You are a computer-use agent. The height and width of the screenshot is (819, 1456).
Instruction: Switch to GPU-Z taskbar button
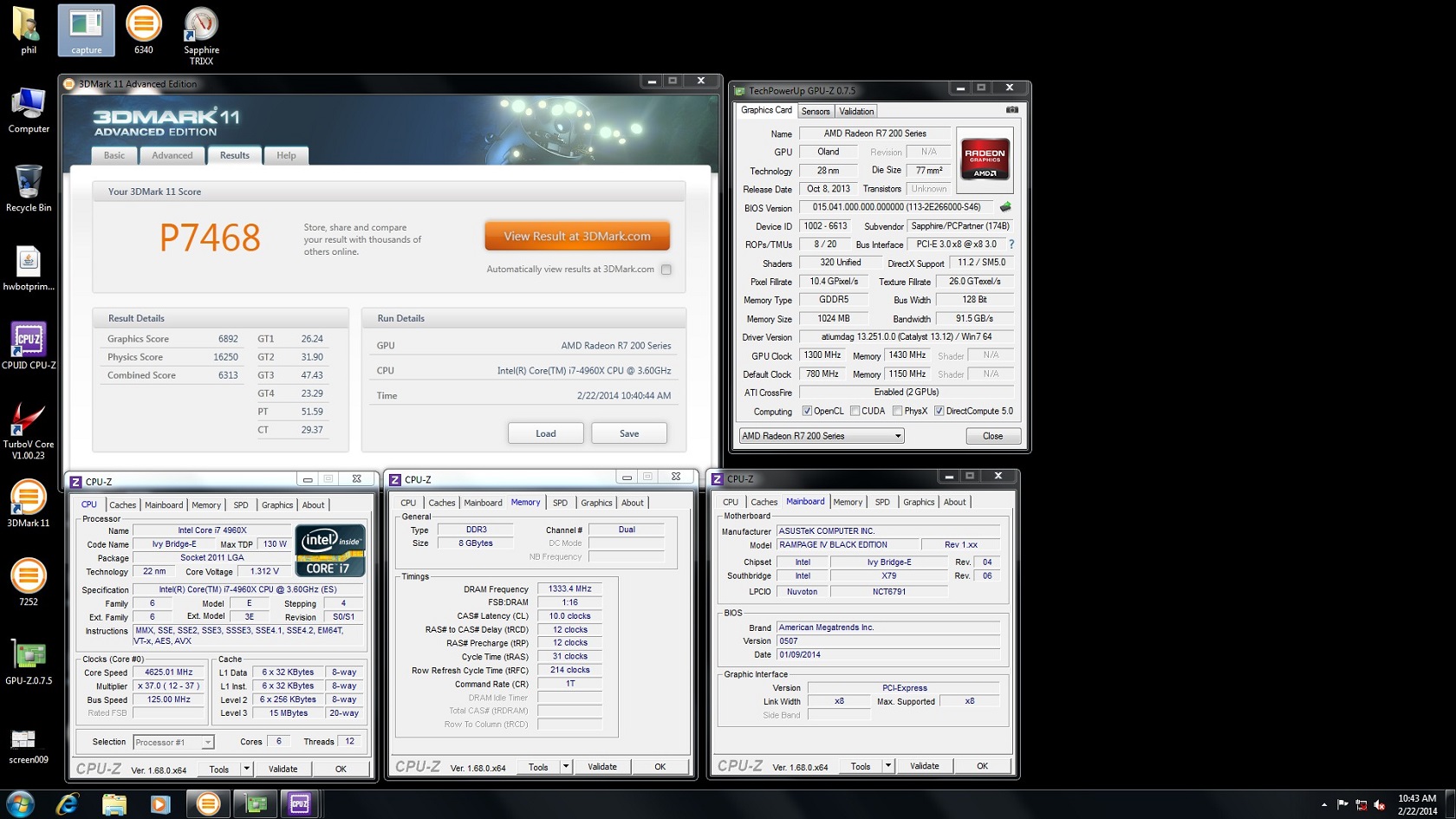[x=256, y=804]
